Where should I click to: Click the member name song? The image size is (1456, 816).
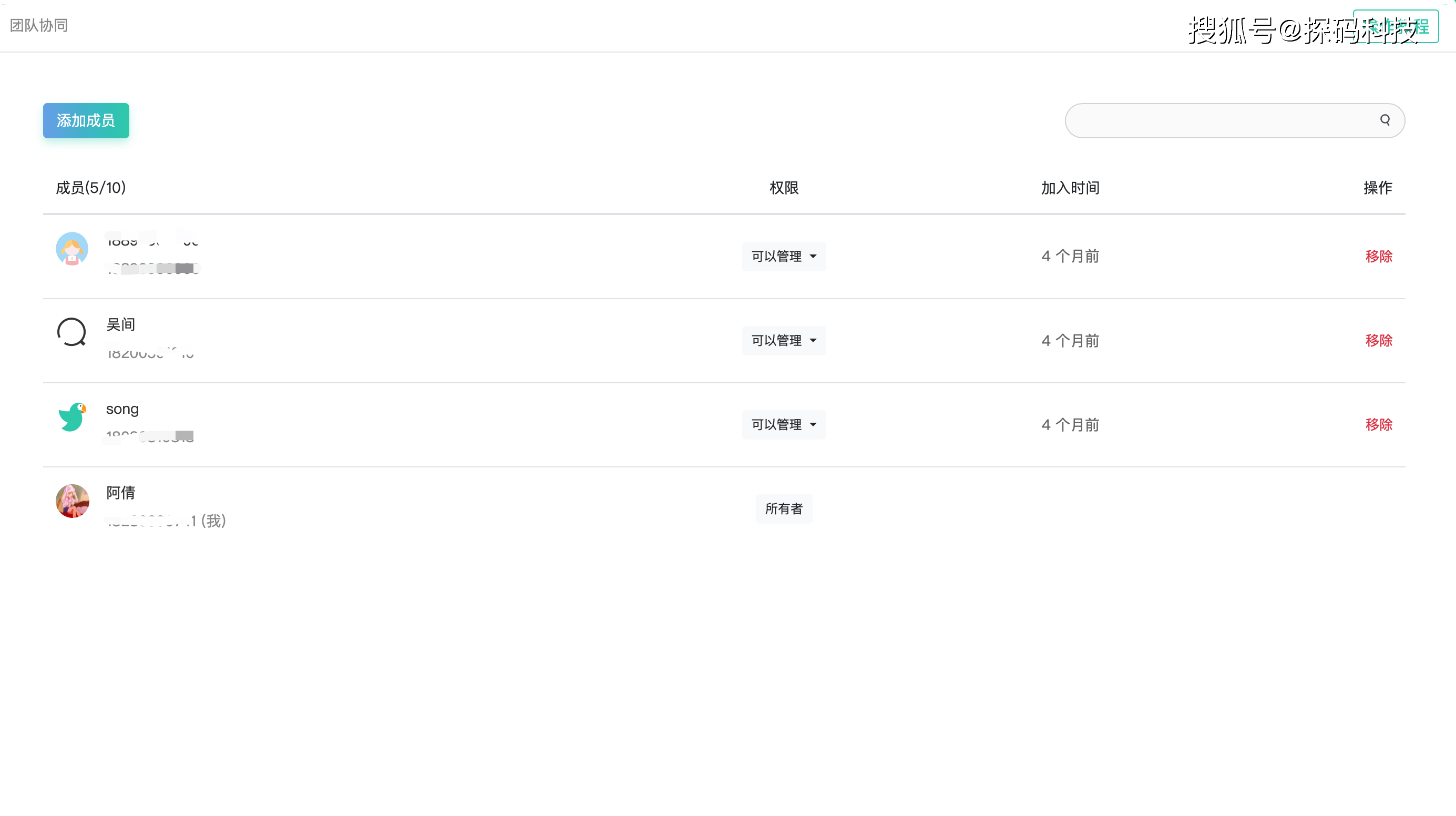coord(122,410)
